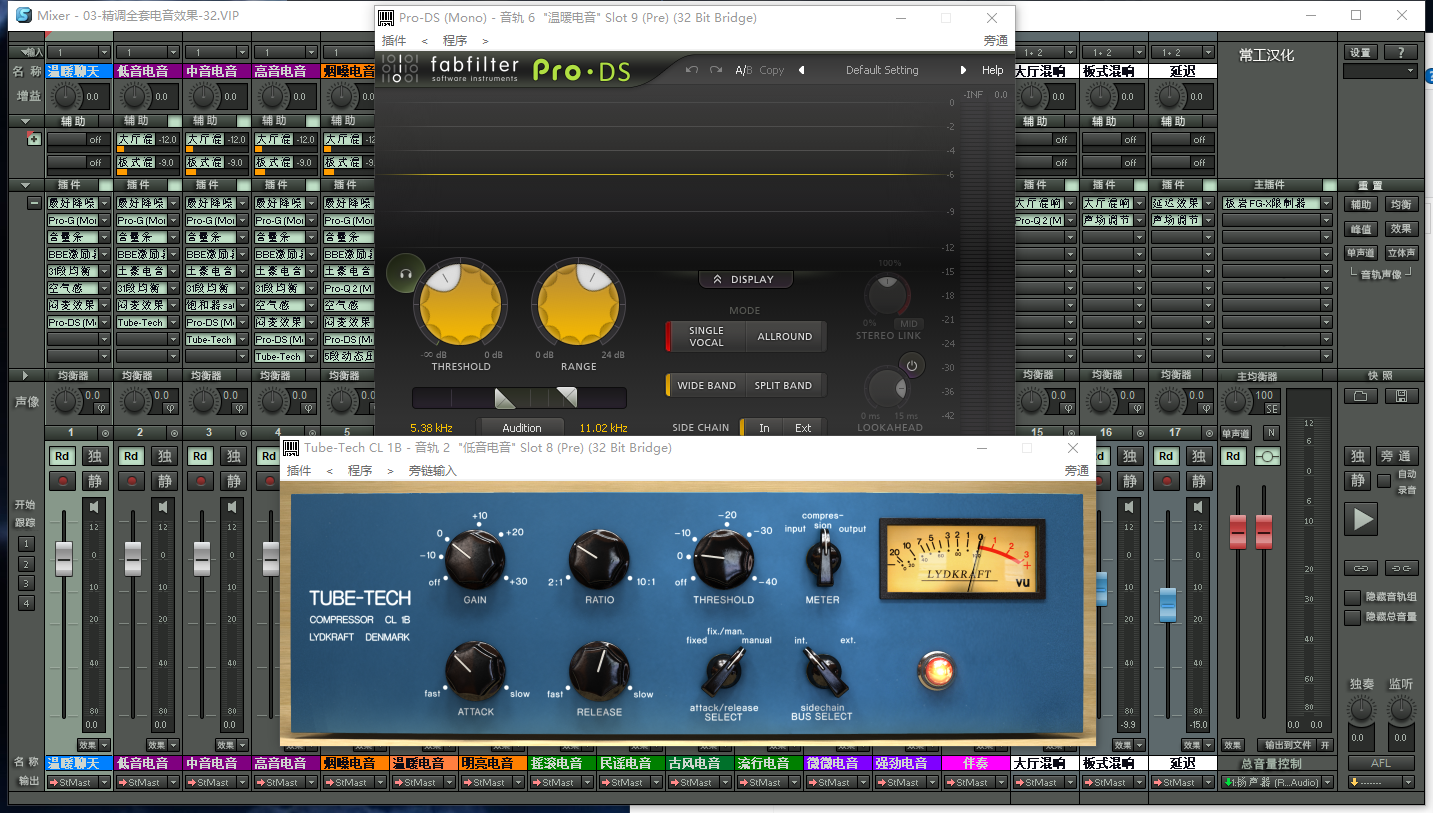Select Single Vocal mode in Pro-DS

(x=706, y=337)
